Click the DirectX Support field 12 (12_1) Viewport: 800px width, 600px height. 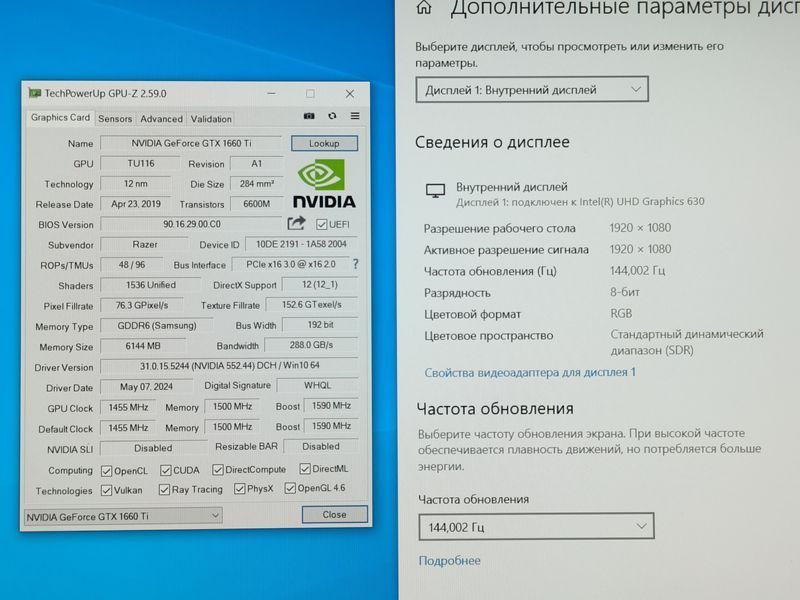pos(320,284)
